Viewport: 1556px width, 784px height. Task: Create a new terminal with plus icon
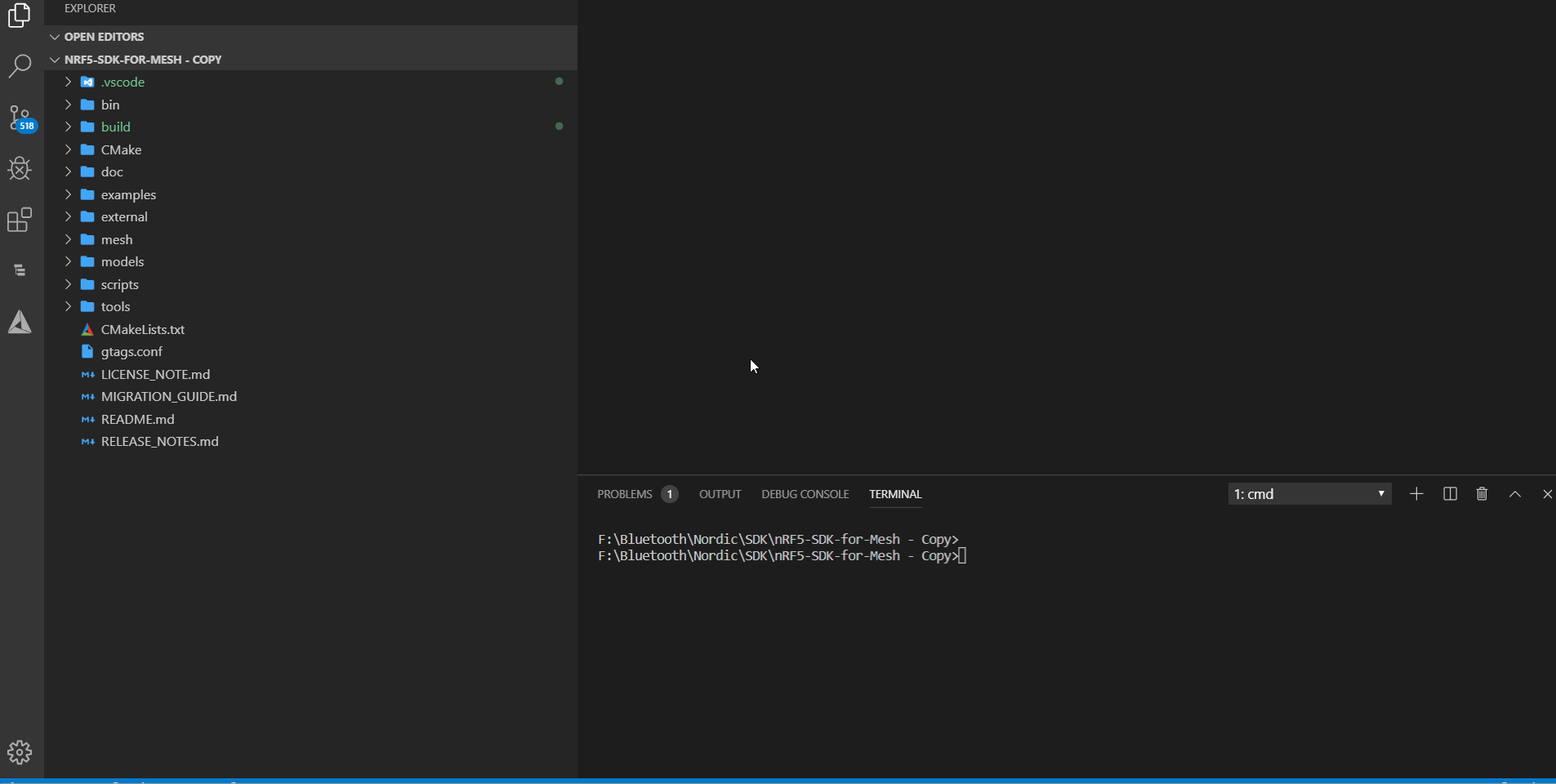(1416, 494)
